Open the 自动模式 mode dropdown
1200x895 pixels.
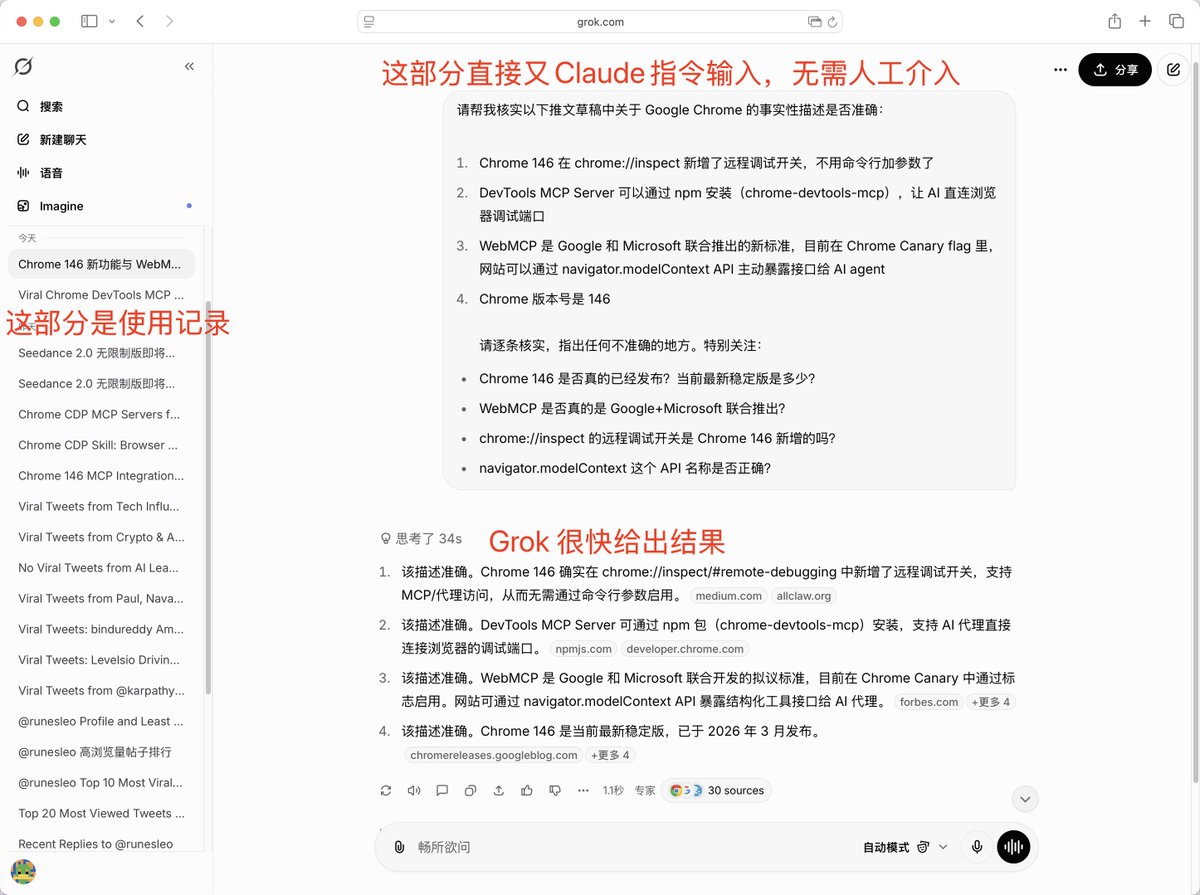tap(905, 847)
